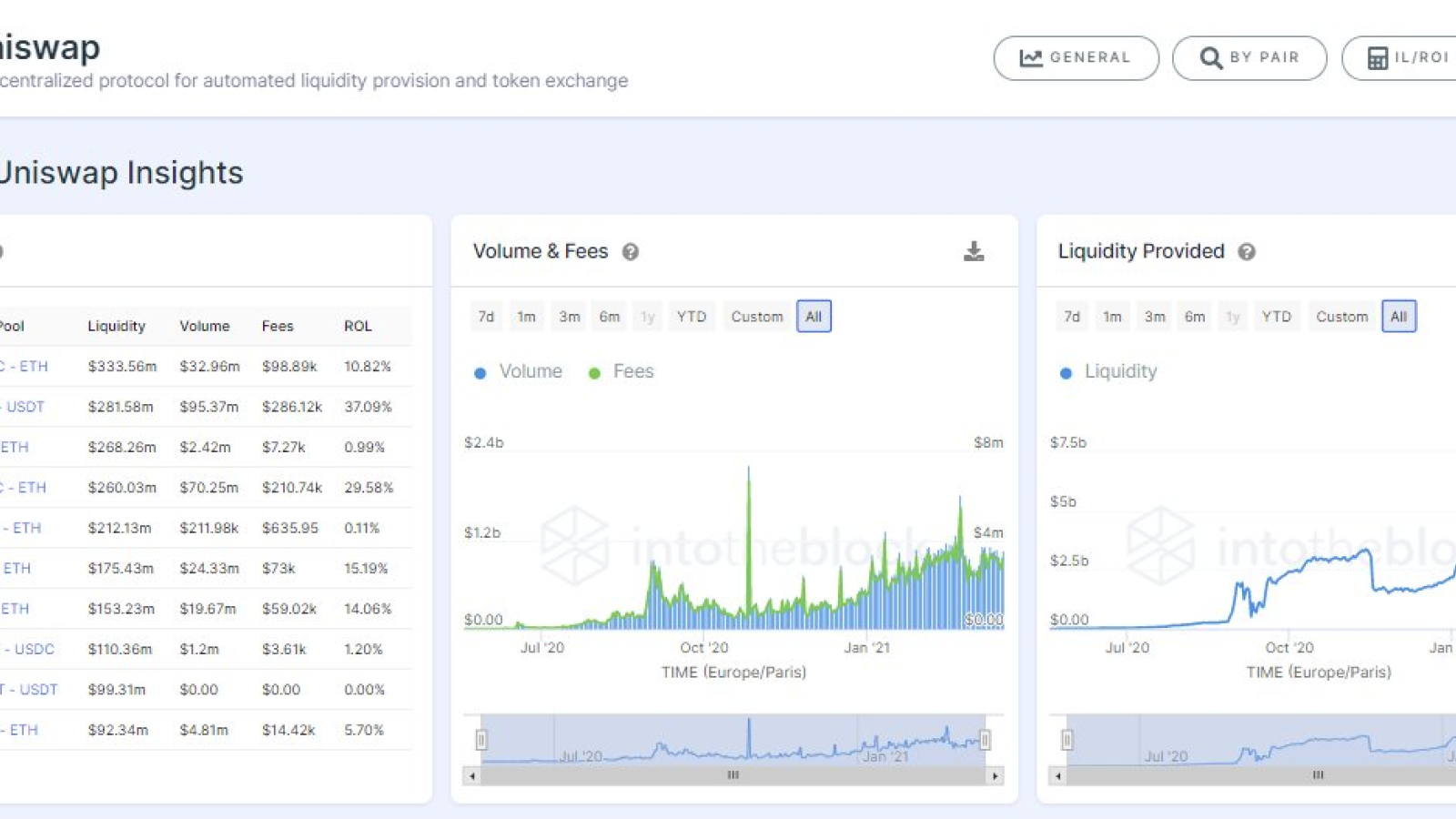The height and width of the screenshot is (819, 1456).
Task: Click the 29.58% ROL value
Action: [369, 488]
